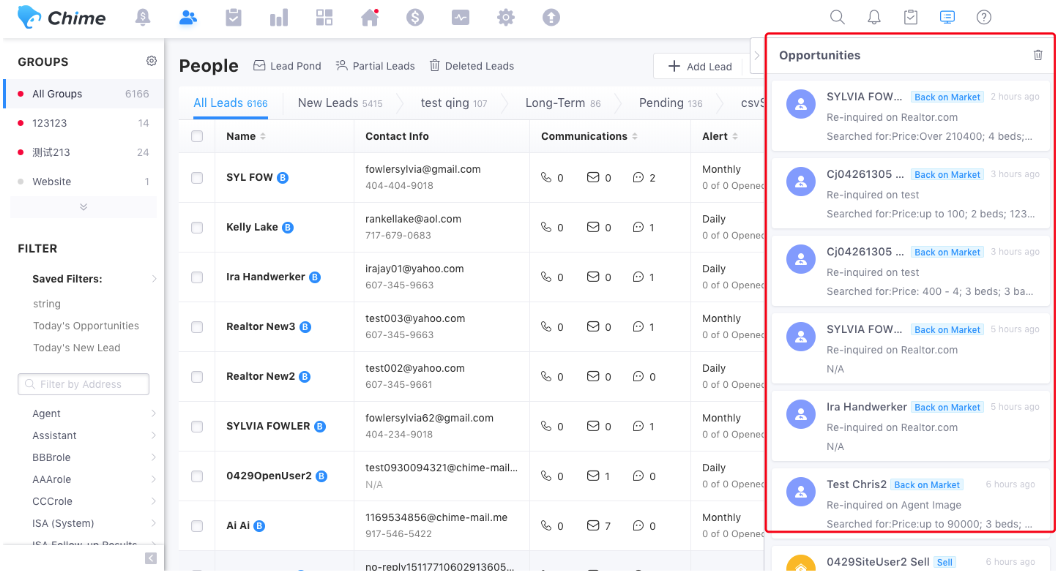Image resolution: width=1059 pixels, height=575 pixels.
Task: Open the activity monitor icon
Action: point(461,18)
